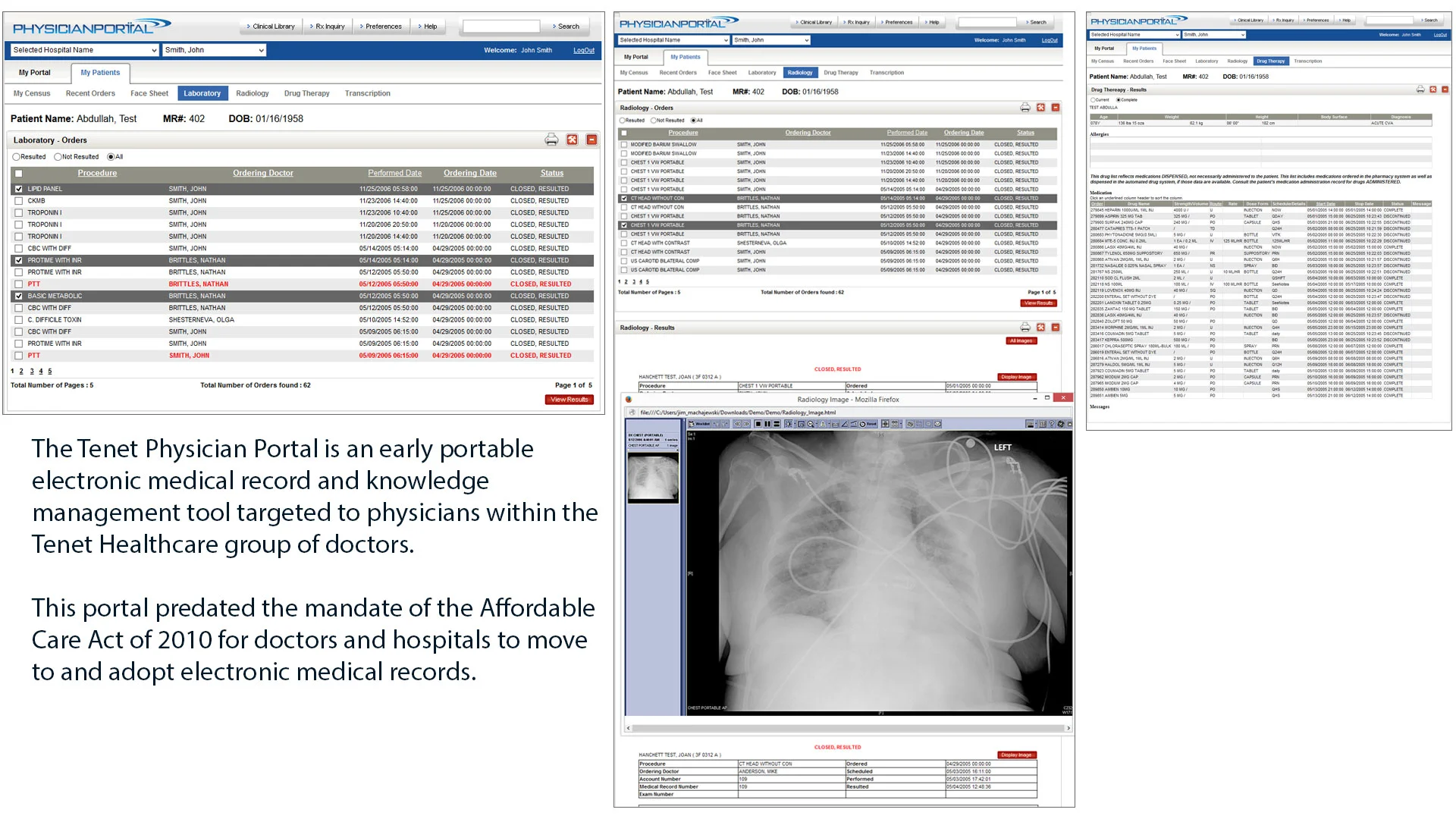Image resolution: width=1456 pixels, height=819 pixels.
Task: Switch to the Radiology tab
Action: click(252, 93)
